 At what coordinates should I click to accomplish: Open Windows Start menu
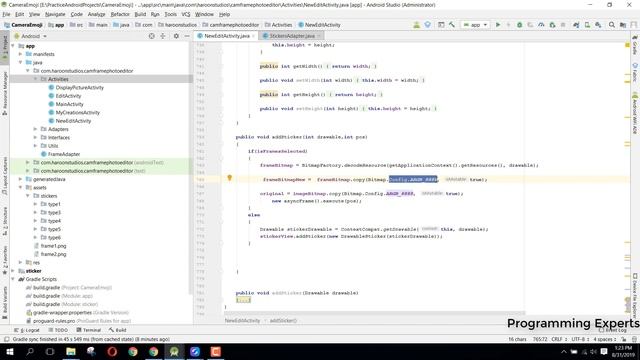[9, 351]
